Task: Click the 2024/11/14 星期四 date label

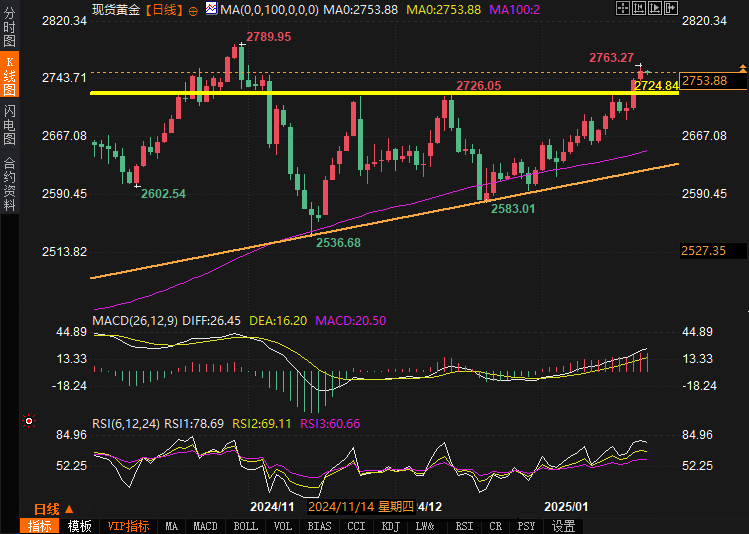Action: pos(360,507)
